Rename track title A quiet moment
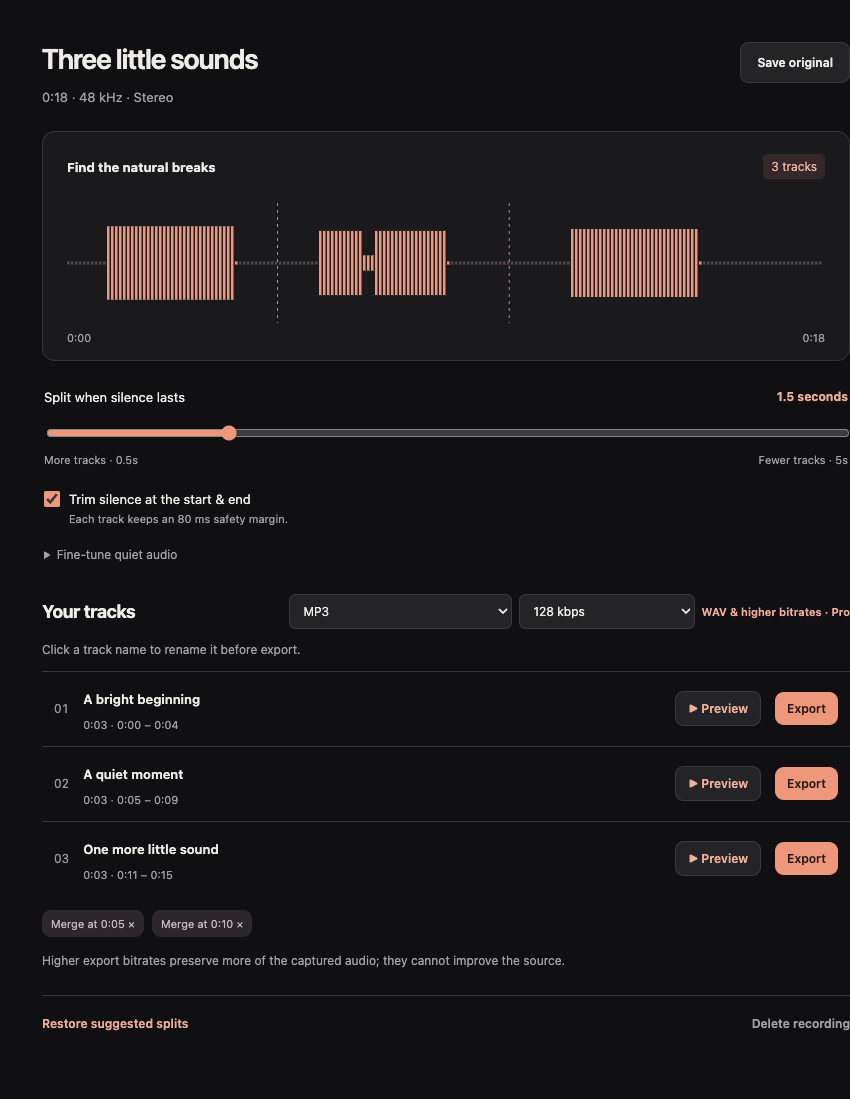Image resolution: width=850 pixels, height=1099 pixels. click(133, 774)
